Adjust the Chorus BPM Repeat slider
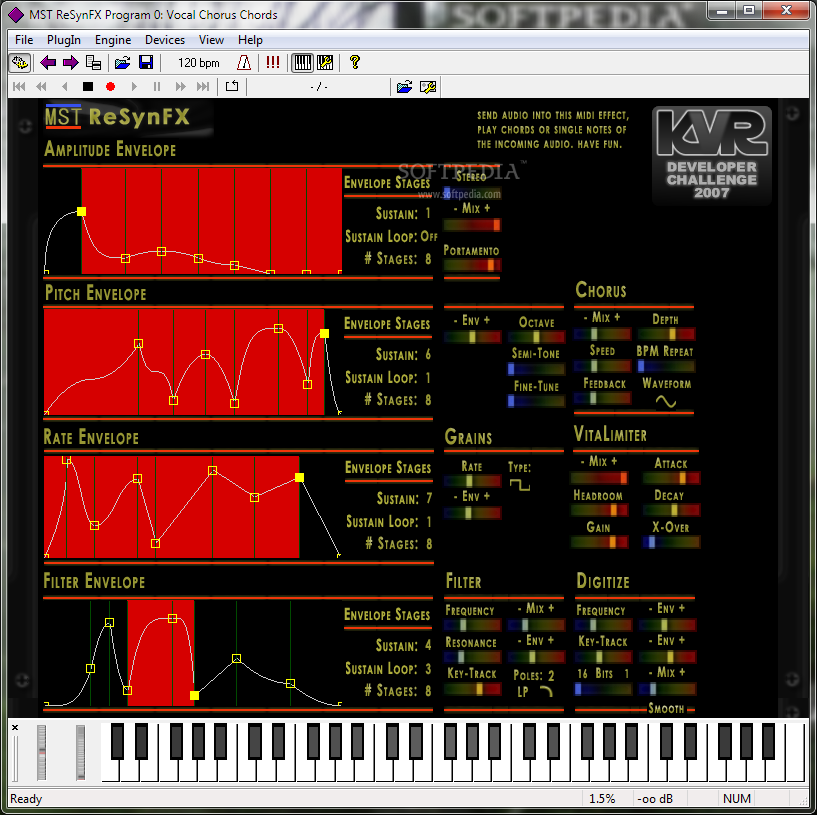 [x=666, y=366]
